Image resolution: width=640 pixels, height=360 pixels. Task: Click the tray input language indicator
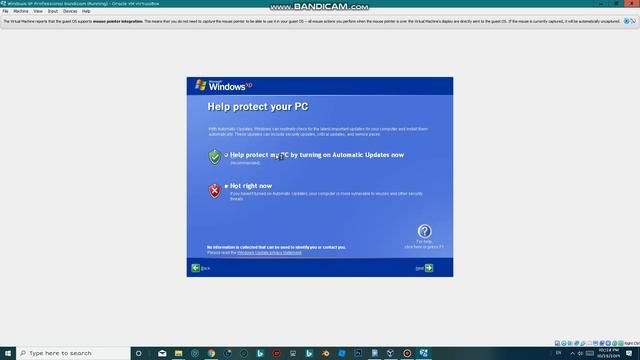pos(558,353)
